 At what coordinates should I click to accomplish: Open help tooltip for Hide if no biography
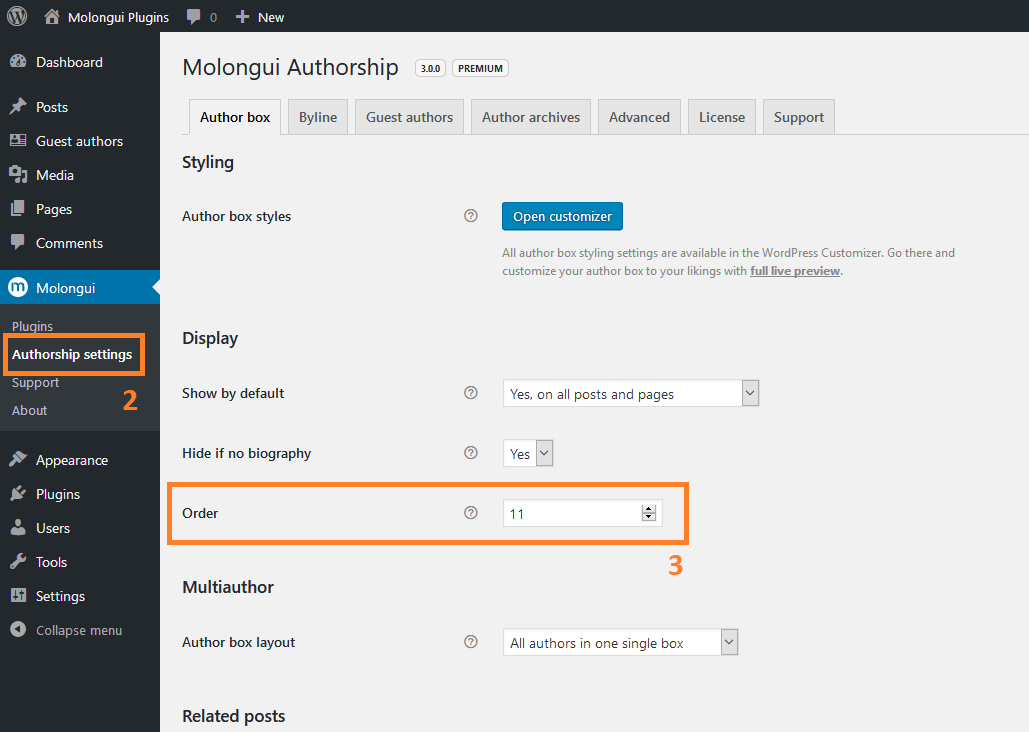coord(471,453)
